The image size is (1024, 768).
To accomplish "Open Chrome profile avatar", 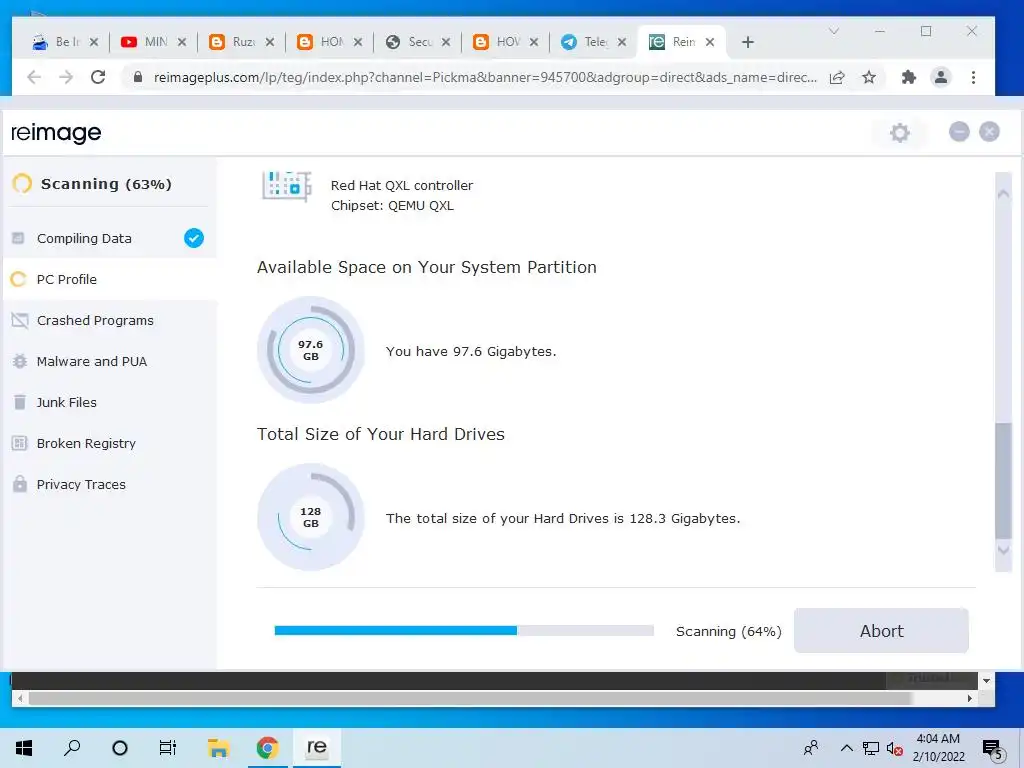I will [x=940, y=77].
